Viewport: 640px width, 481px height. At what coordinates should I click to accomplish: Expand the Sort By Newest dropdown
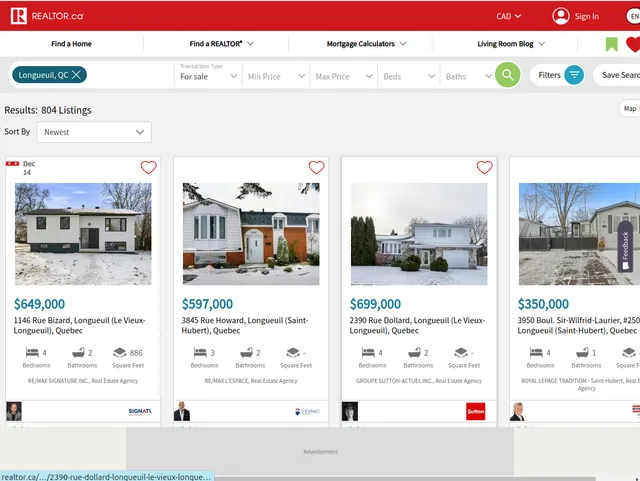tap(93, 132)
